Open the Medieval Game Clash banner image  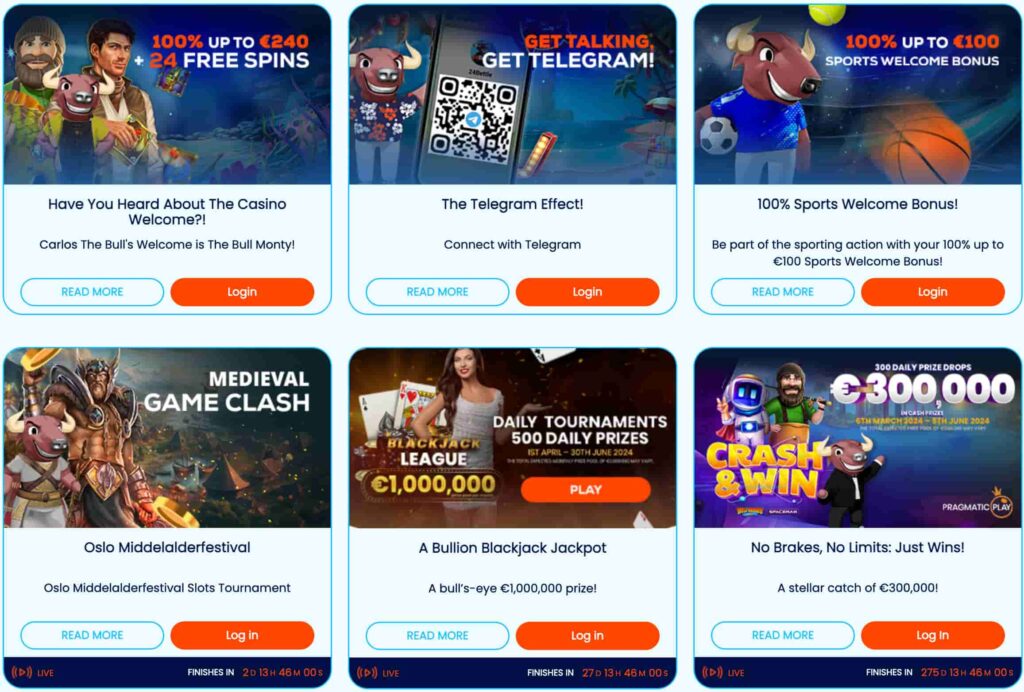pyautogui.click(x=167, y=437)
